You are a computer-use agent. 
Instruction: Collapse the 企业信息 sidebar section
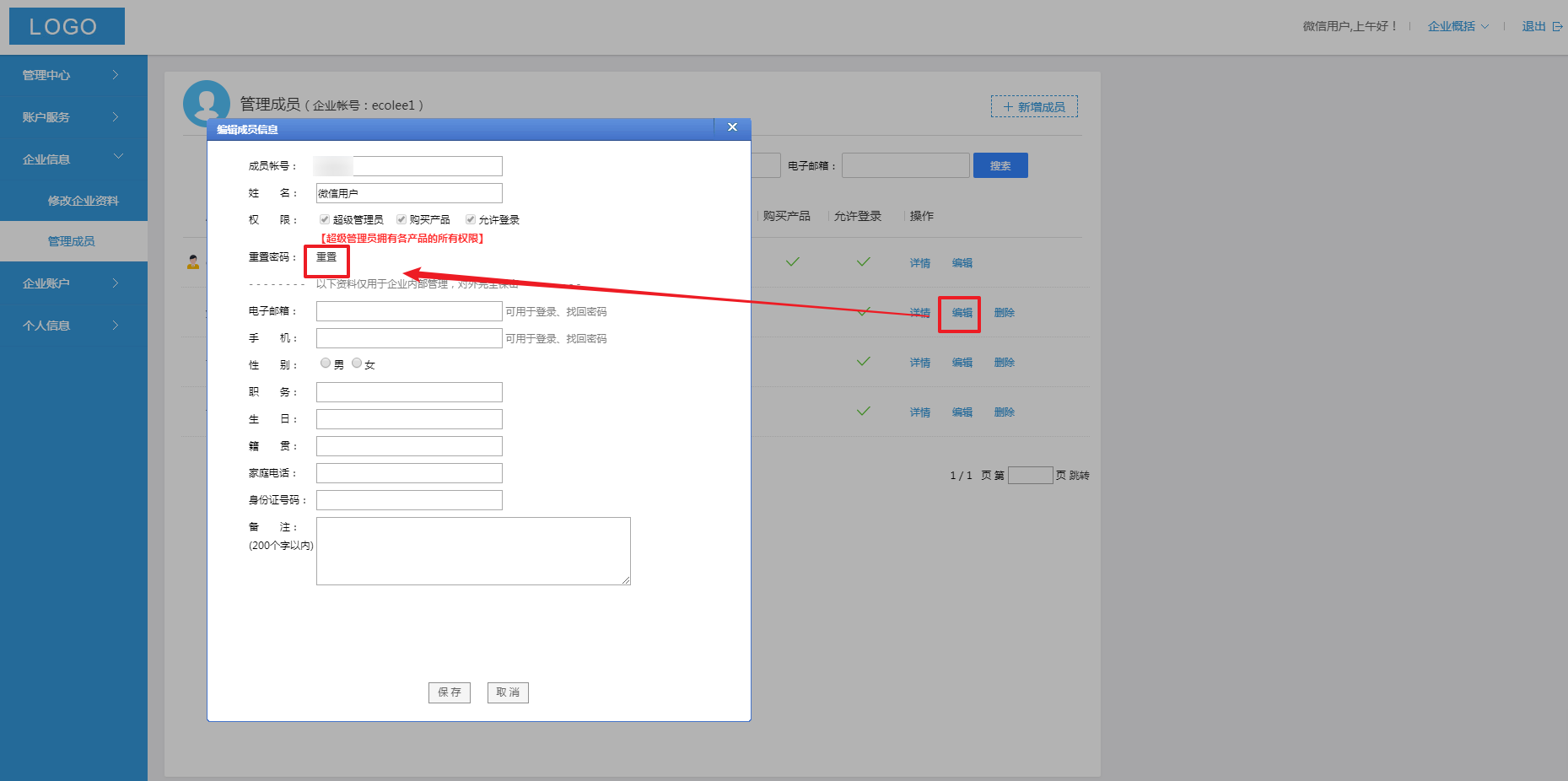[x=73, y=159]
